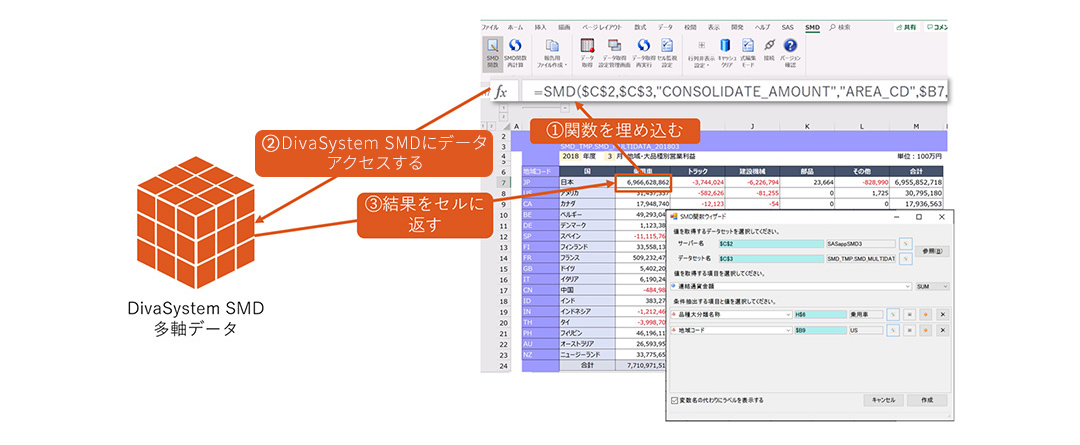The height and width of the screenshot is (445, 1080).
Task: Click the 参照 browse button
Action: pyautogui.click(x=932, y=251)
